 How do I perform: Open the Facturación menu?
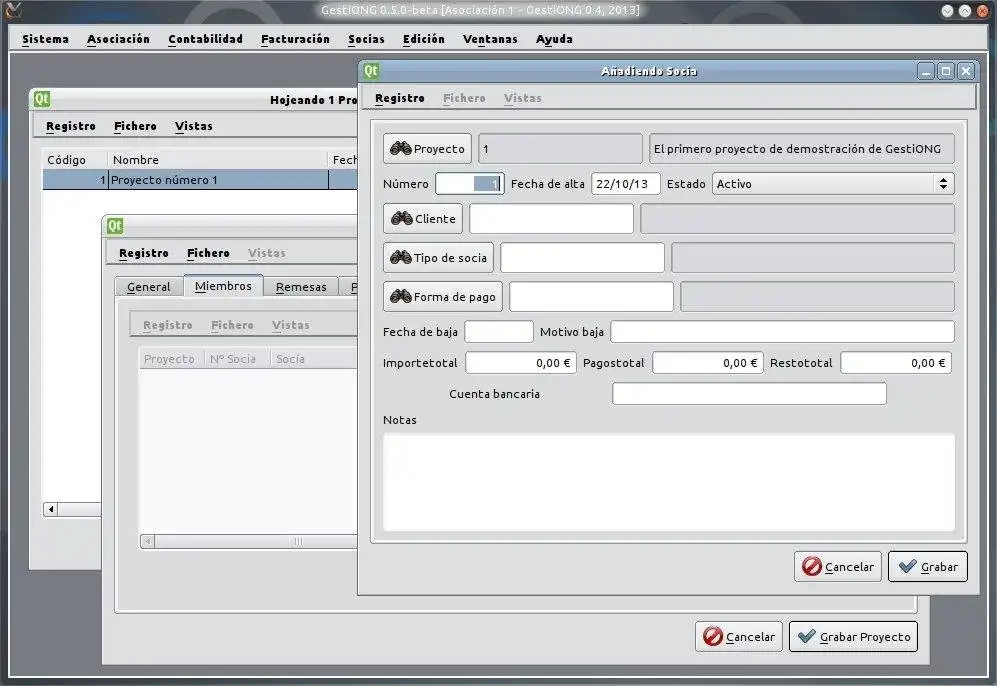pos(296,39)
